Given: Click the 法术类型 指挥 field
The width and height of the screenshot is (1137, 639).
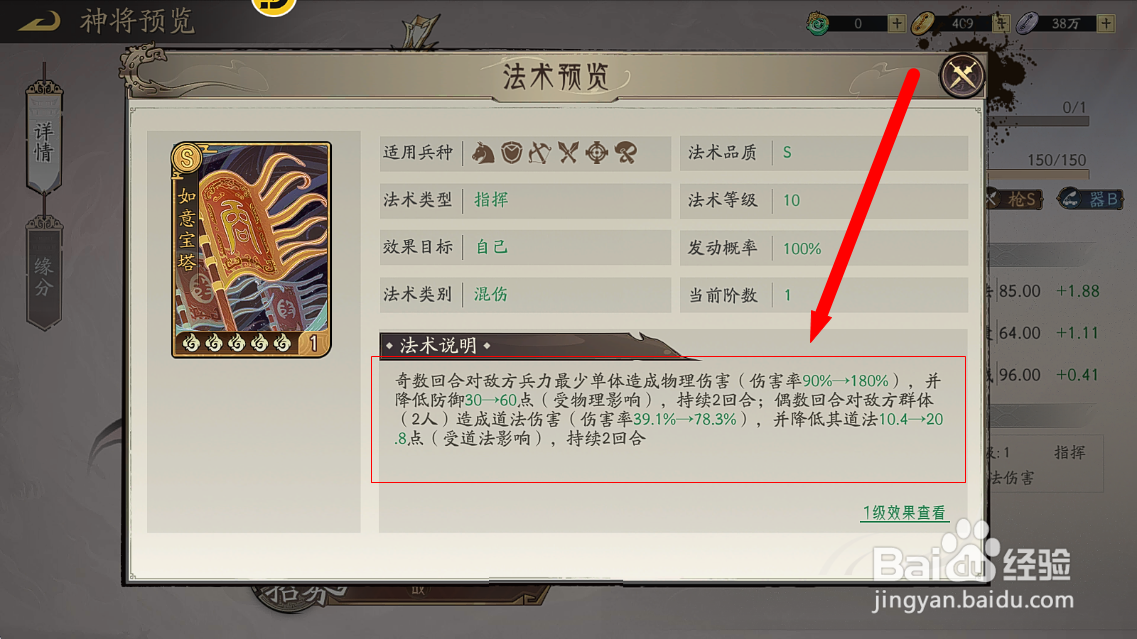Looking at the screenshot, I should [525, 200].
